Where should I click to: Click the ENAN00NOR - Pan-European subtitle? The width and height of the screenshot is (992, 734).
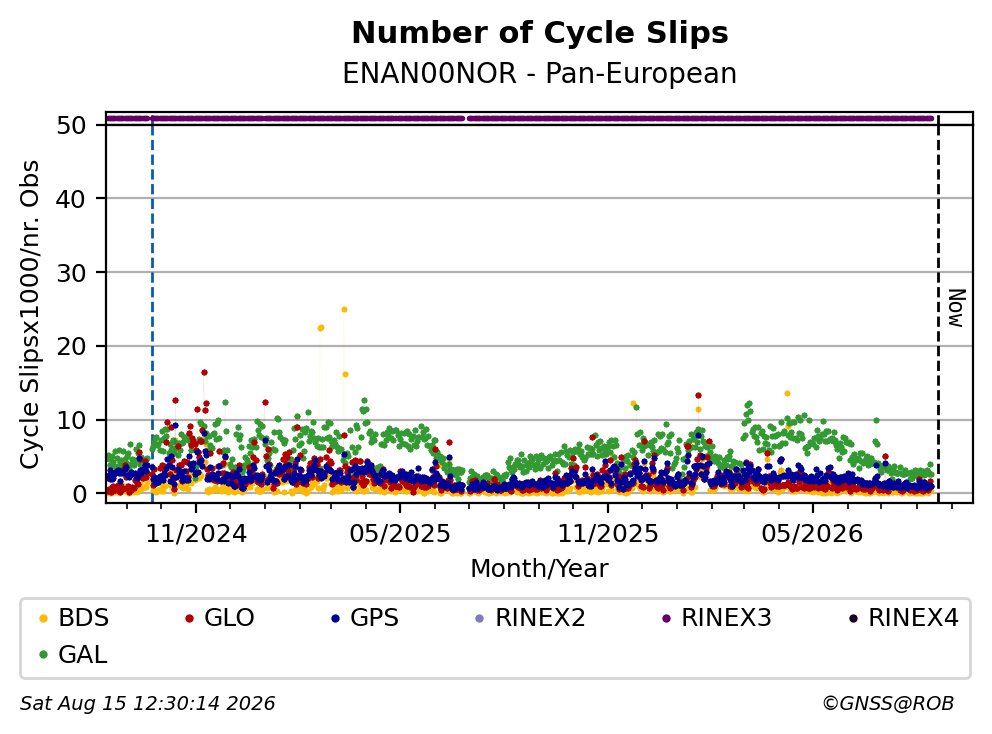pyautogui.click(x=540, y=73)
